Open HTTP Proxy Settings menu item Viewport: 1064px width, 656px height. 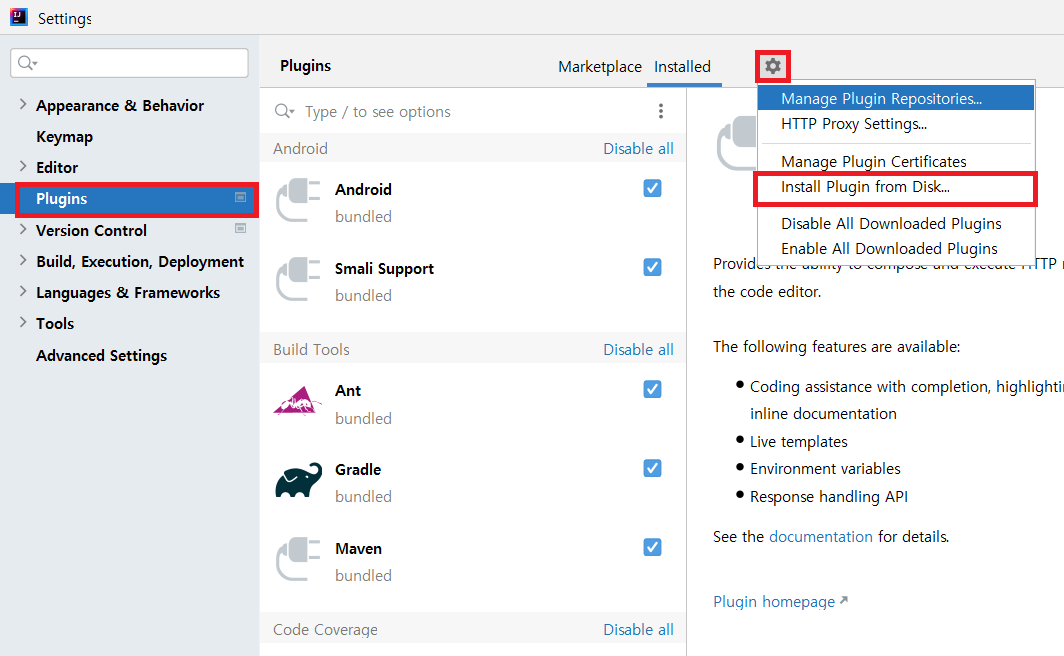tap(896, 124)
